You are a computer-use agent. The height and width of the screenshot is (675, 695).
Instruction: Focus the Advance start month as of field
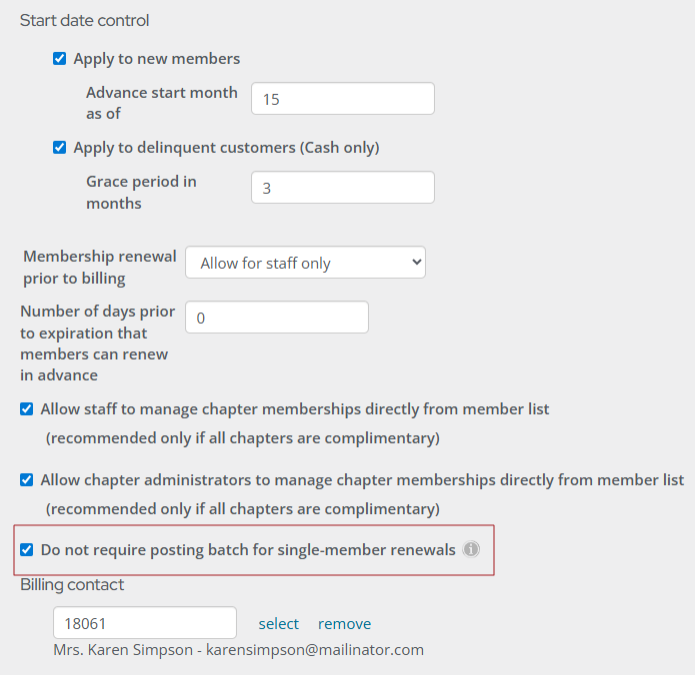coord(342,99)
